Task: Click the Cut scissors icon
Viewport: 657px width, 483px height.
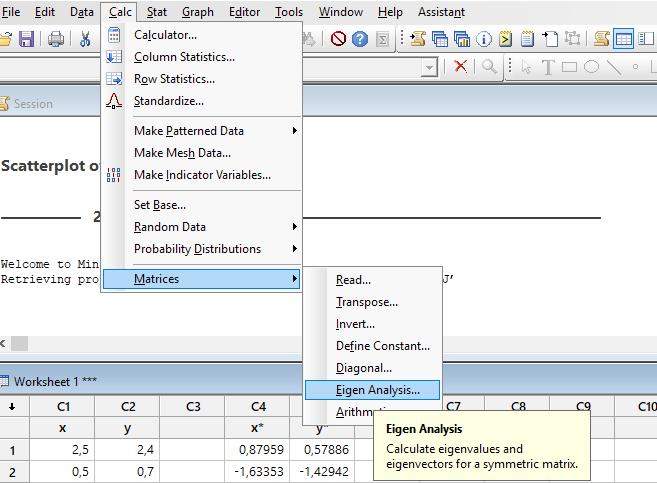Action: point(85,39)
